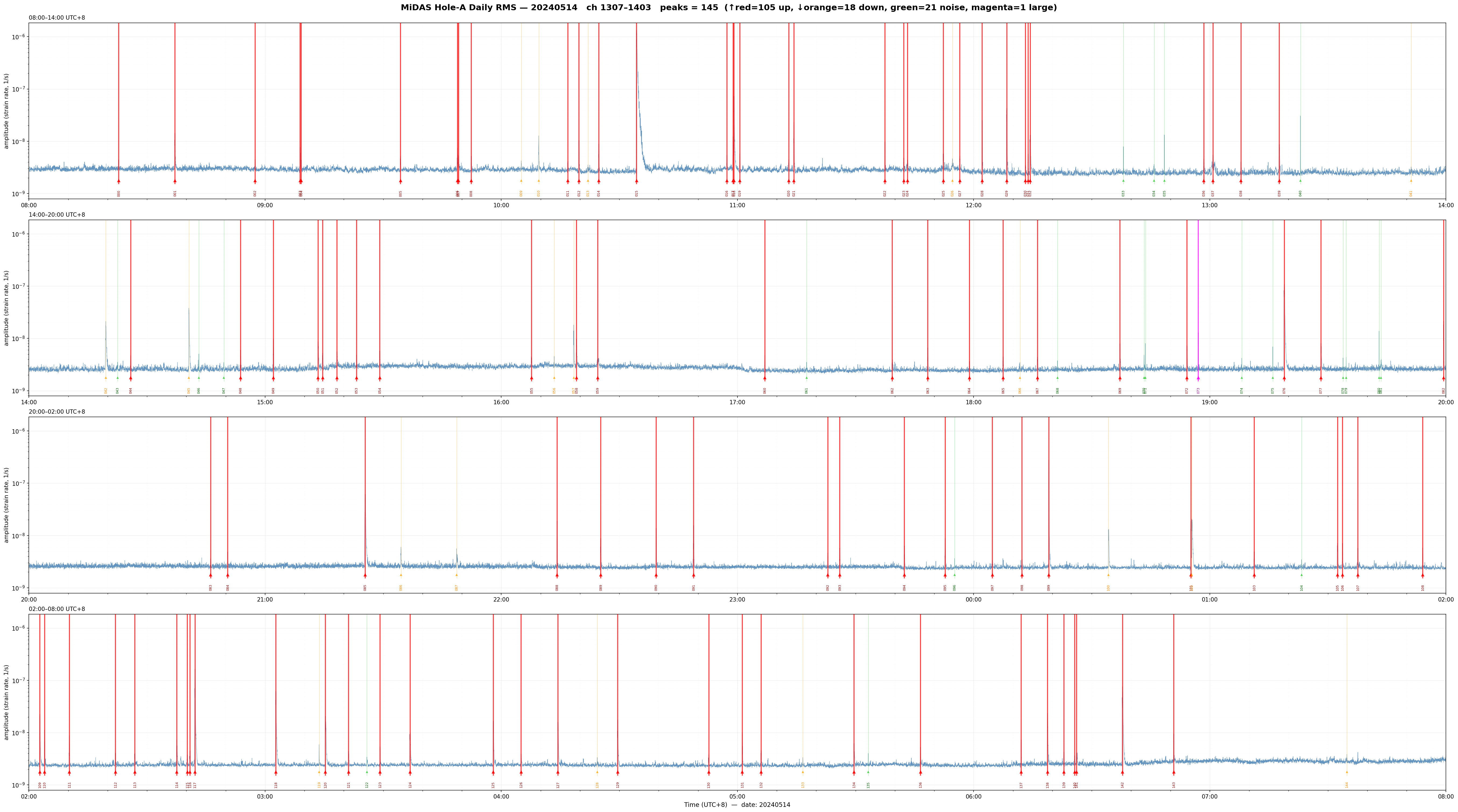1458x812 pixels.
Task: Click the 'Time (UTC+8) — date: 20240514' axis label
Action: 737,805
